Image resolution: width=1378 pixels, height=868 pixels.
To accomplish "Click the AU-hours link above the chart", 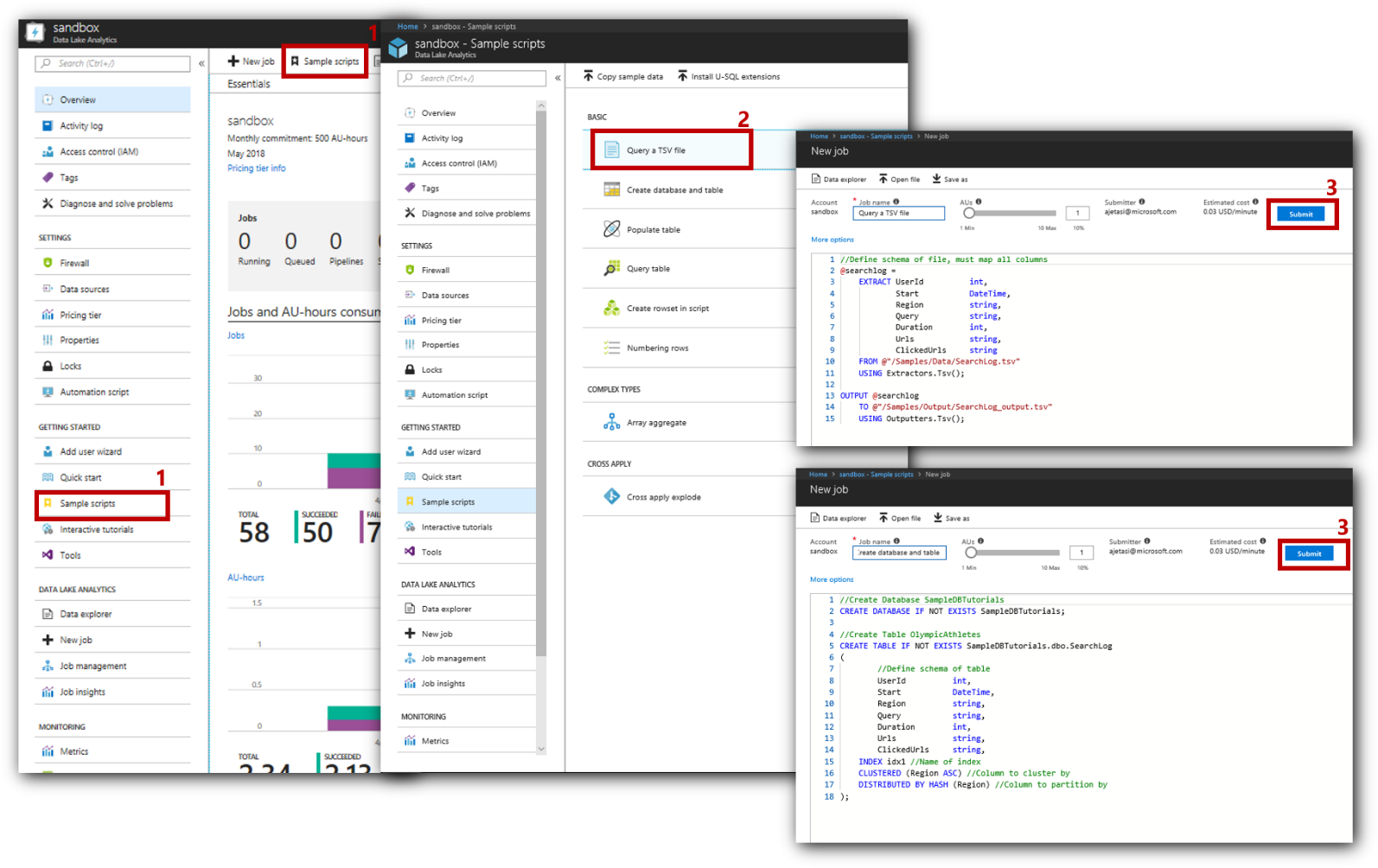I will coord(246,578).
